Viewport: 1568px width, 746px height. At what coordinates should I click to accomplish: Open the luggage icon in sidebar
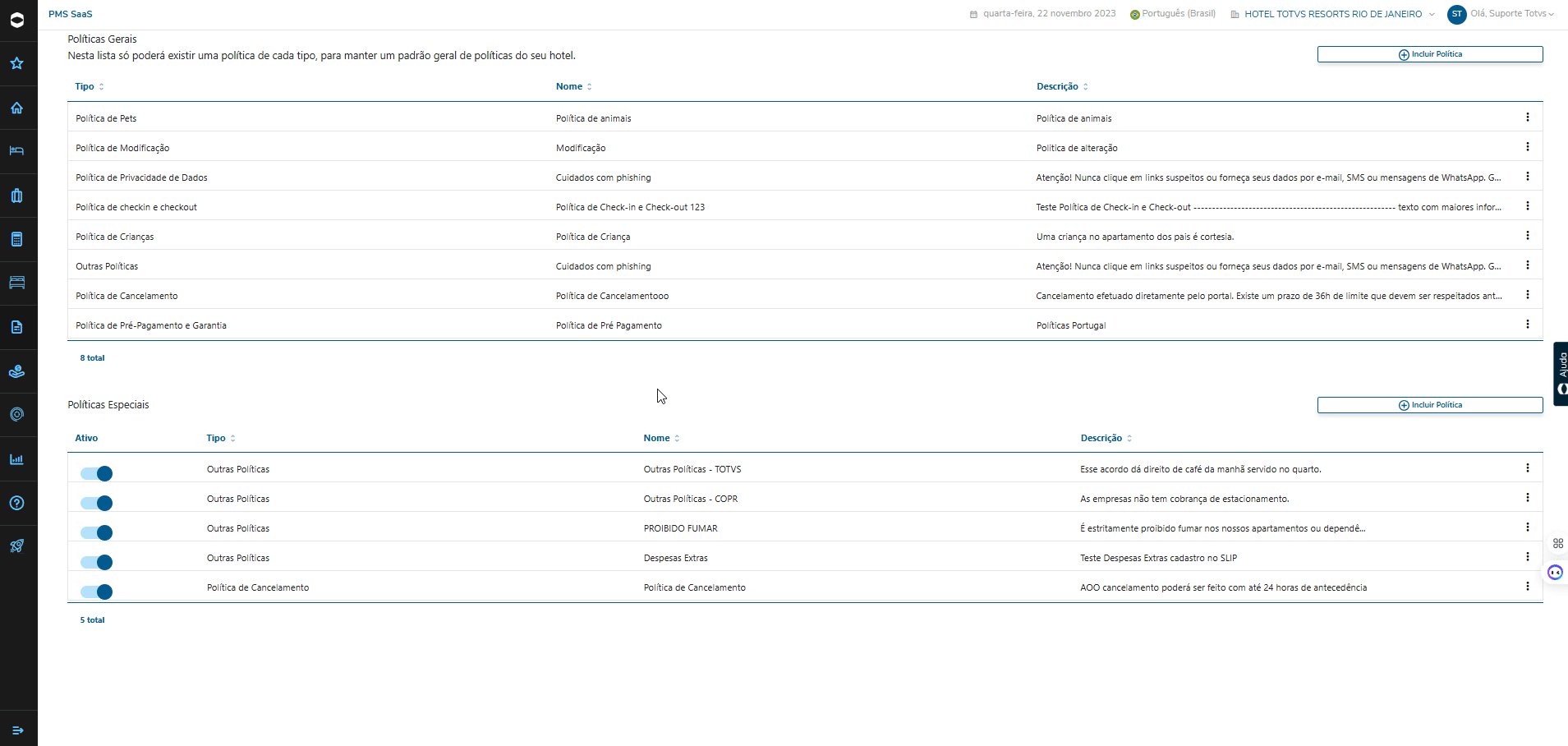[x=16, y=196]
